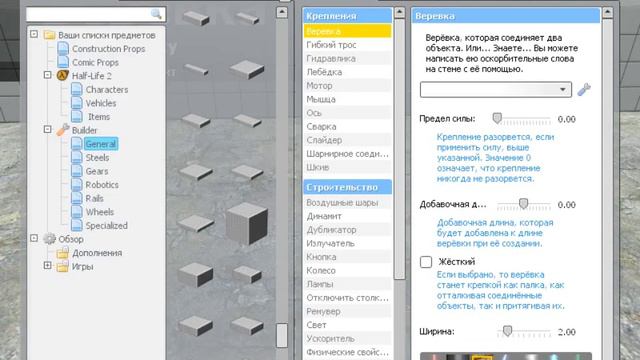
Task: Collapse the Ваши списки предметов tree node
Action: [x=34, y=34]
